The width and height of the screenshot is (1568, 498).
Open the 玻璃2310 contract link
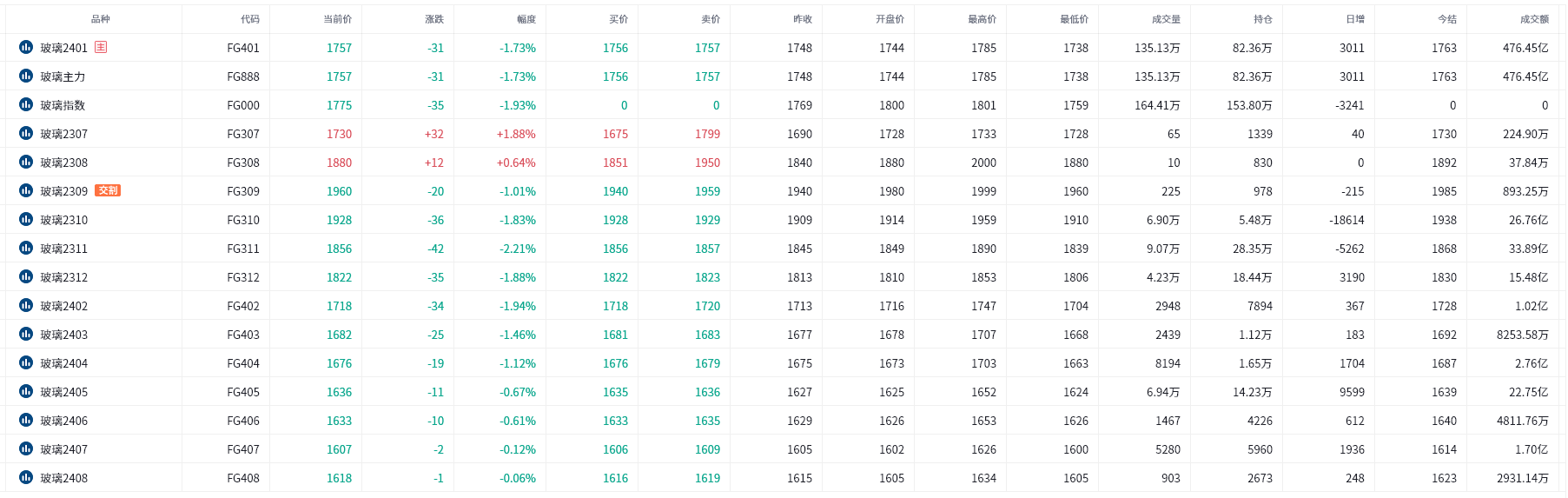point(64,220)
